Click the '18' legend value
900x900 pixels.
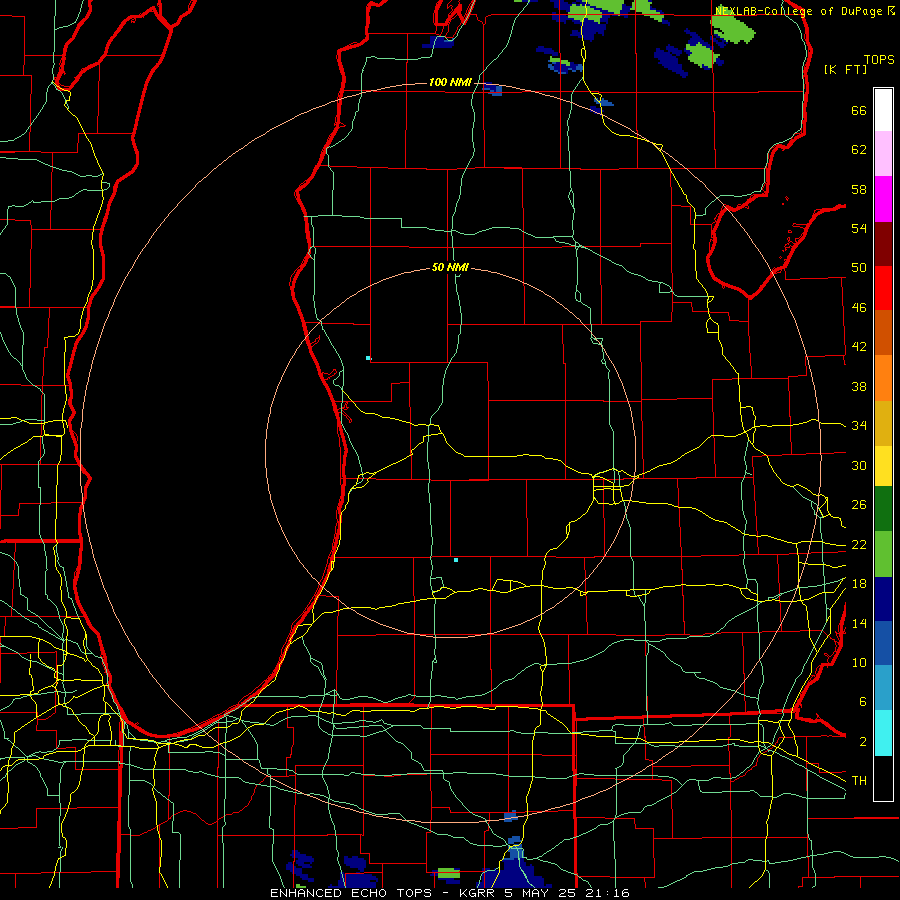(x=859, y=584)
